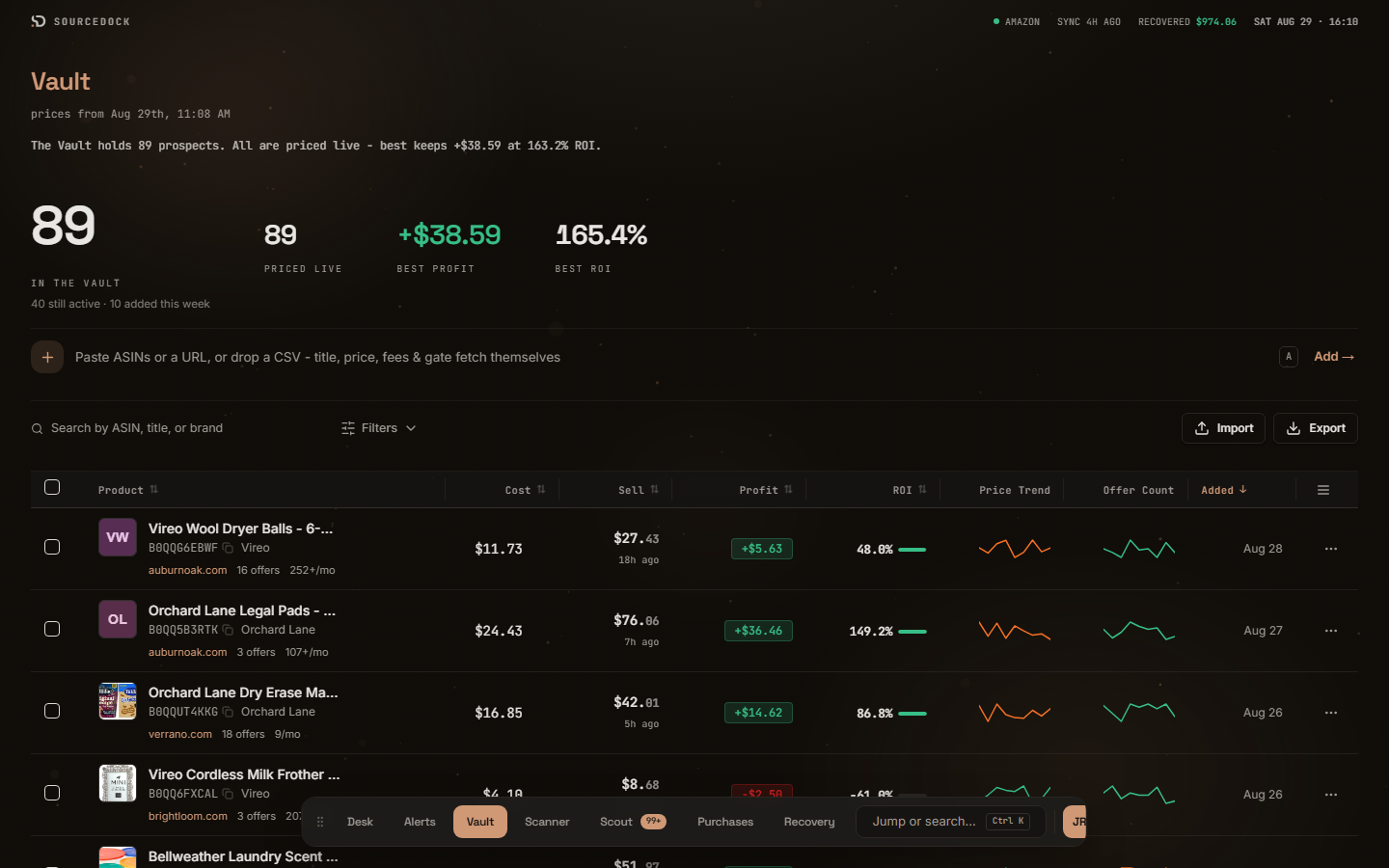This screenshot has height=868, width=1389.
Task: Open the Recovery tab
Action: (x=809, y=822)
